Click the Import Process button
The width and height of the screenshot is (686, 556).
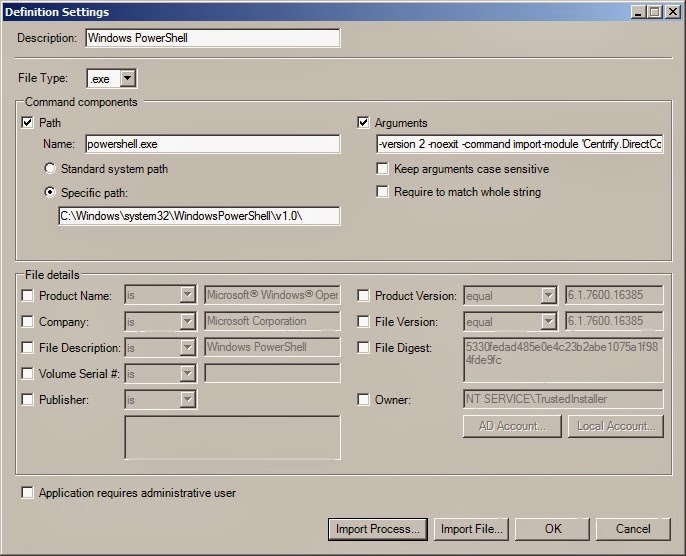[x=378, y=529]
